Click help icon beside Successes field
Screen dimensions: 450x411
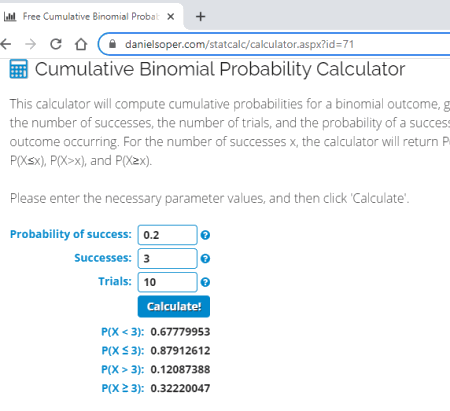coord(205,259)
